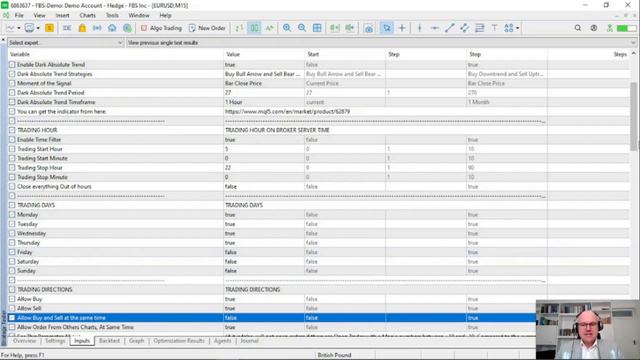Screen dimensions: 640x360
Task: Open the Signals radio-wave icon
Action: coord(97,28)
